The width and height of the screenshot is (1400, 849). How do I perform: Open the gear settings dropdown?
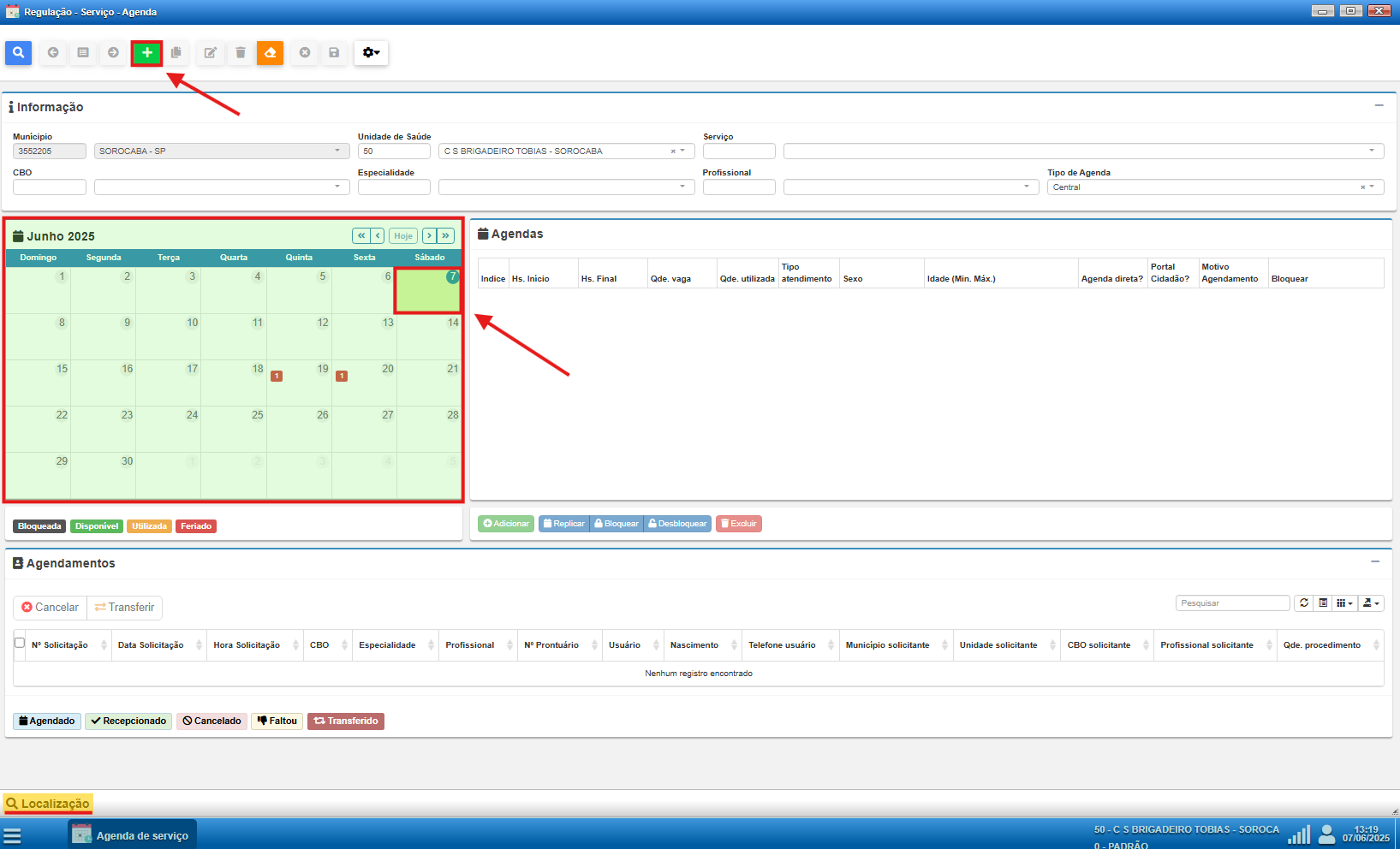pyautogui.click(x=371, y=53)
